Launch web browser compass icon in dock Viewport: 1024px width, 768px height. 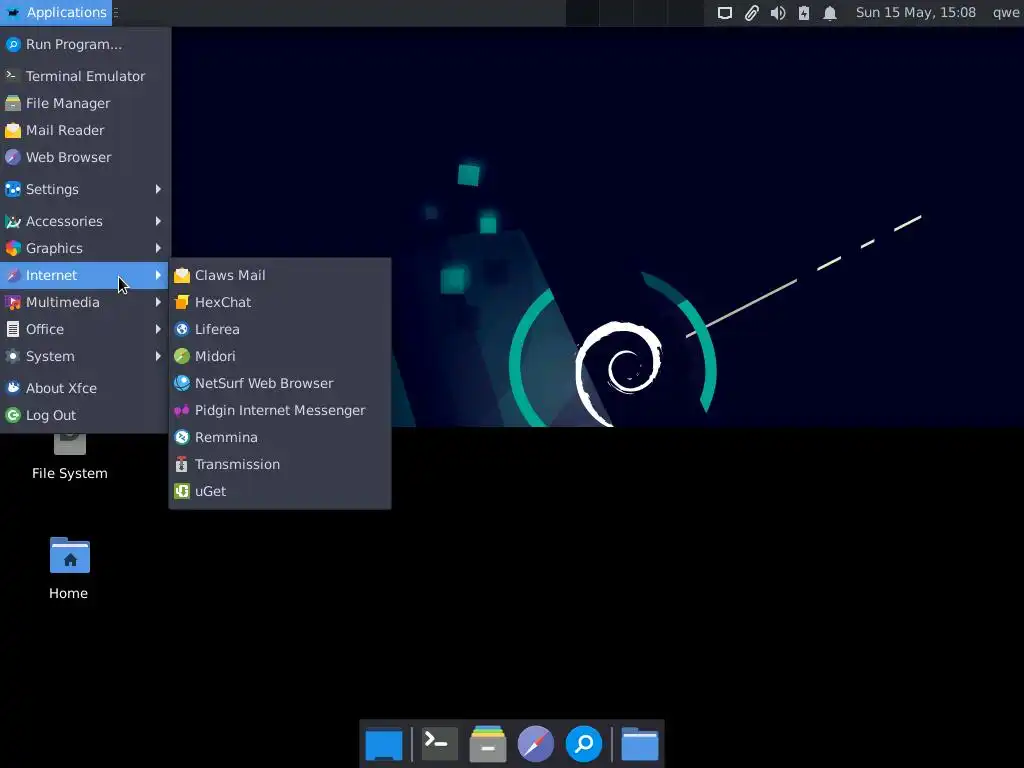(x=536, y=743)
